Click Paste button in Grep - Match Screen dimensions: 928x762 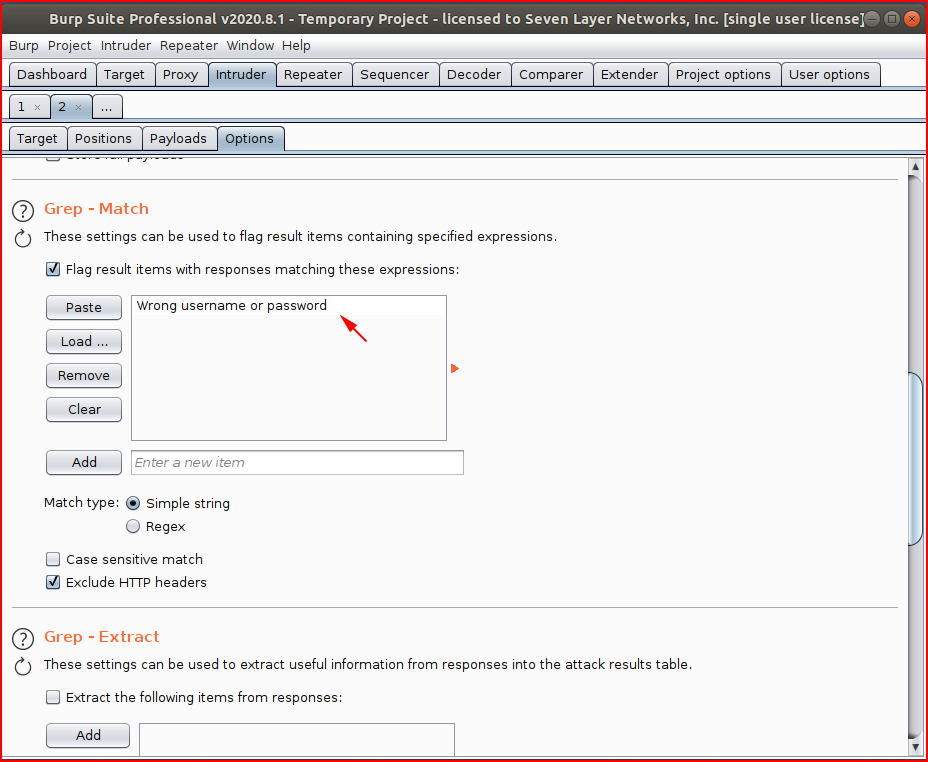coord(84,308)
